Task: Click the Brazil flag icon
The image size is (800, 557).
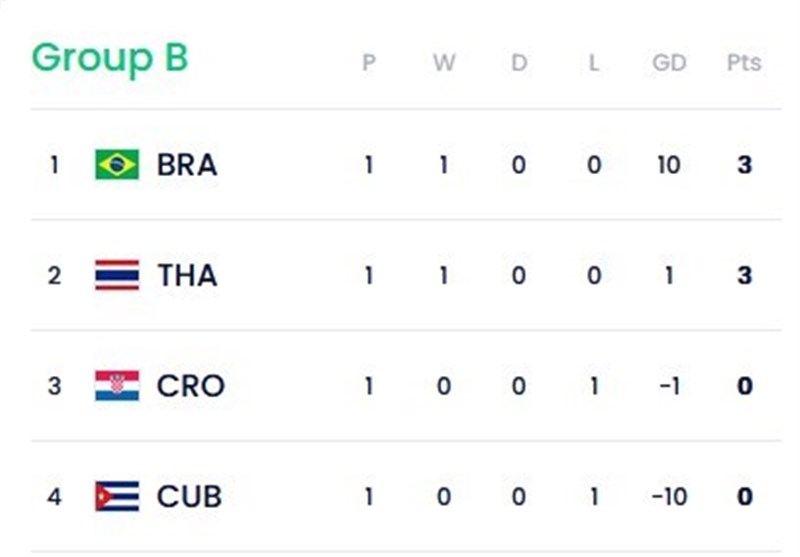Action: point(117,164)
